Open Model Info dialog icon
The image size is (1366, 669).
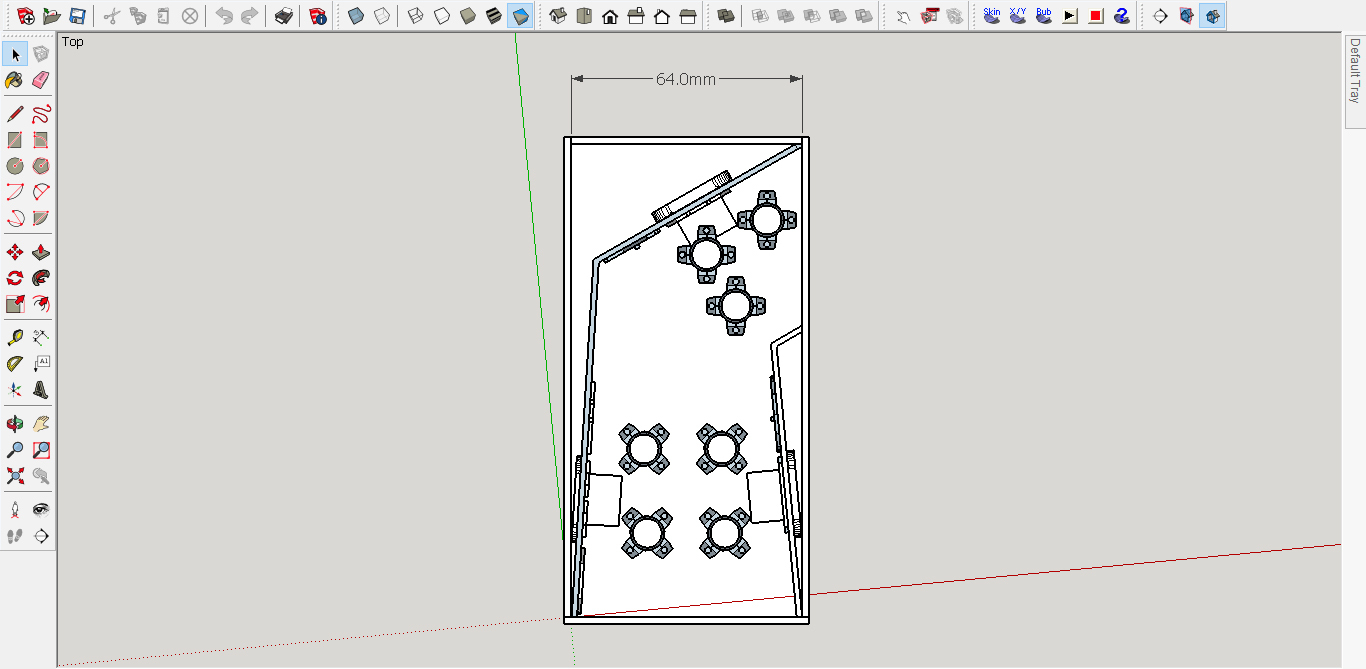click(x=318, y=16)
